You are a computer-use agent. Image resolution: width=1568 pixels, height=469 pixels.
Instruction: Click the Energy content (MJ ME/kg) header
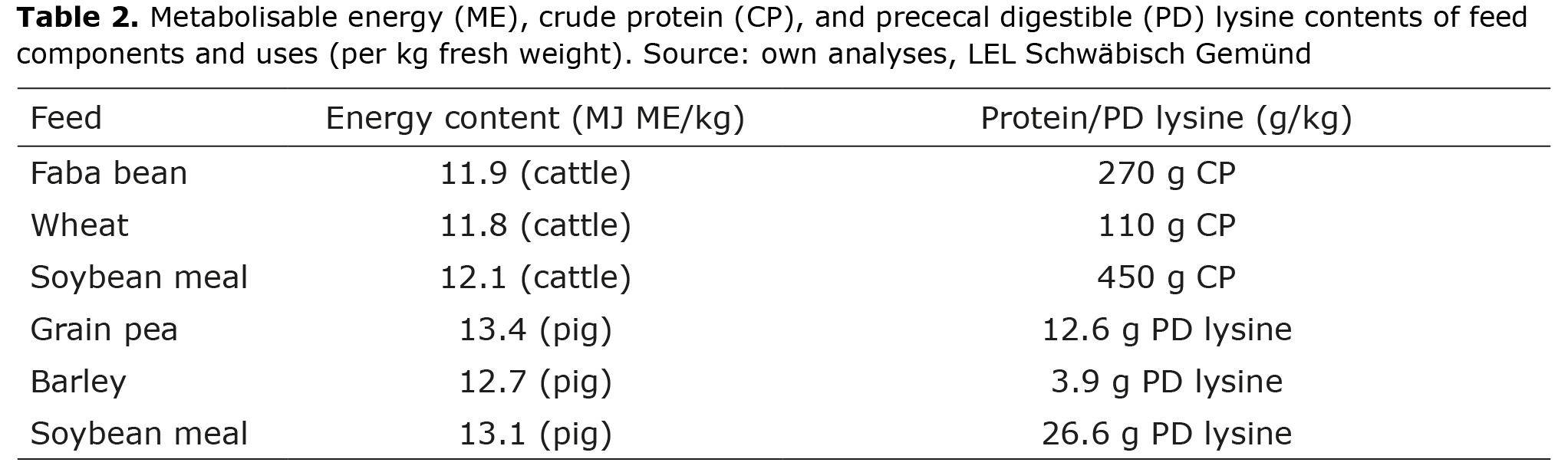coord(535,119)
